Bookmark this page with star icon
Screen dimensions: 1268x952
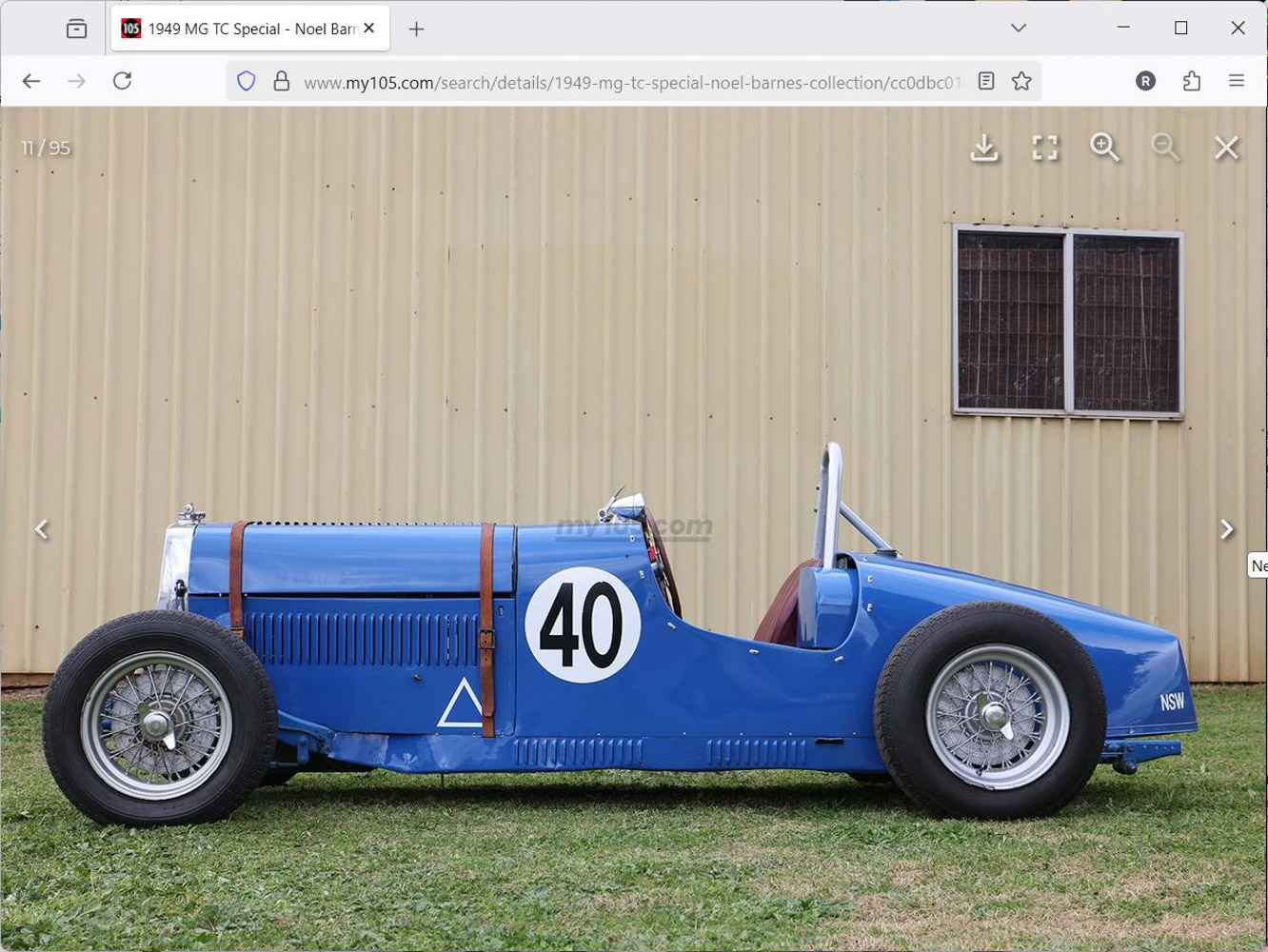[1021, 82]
